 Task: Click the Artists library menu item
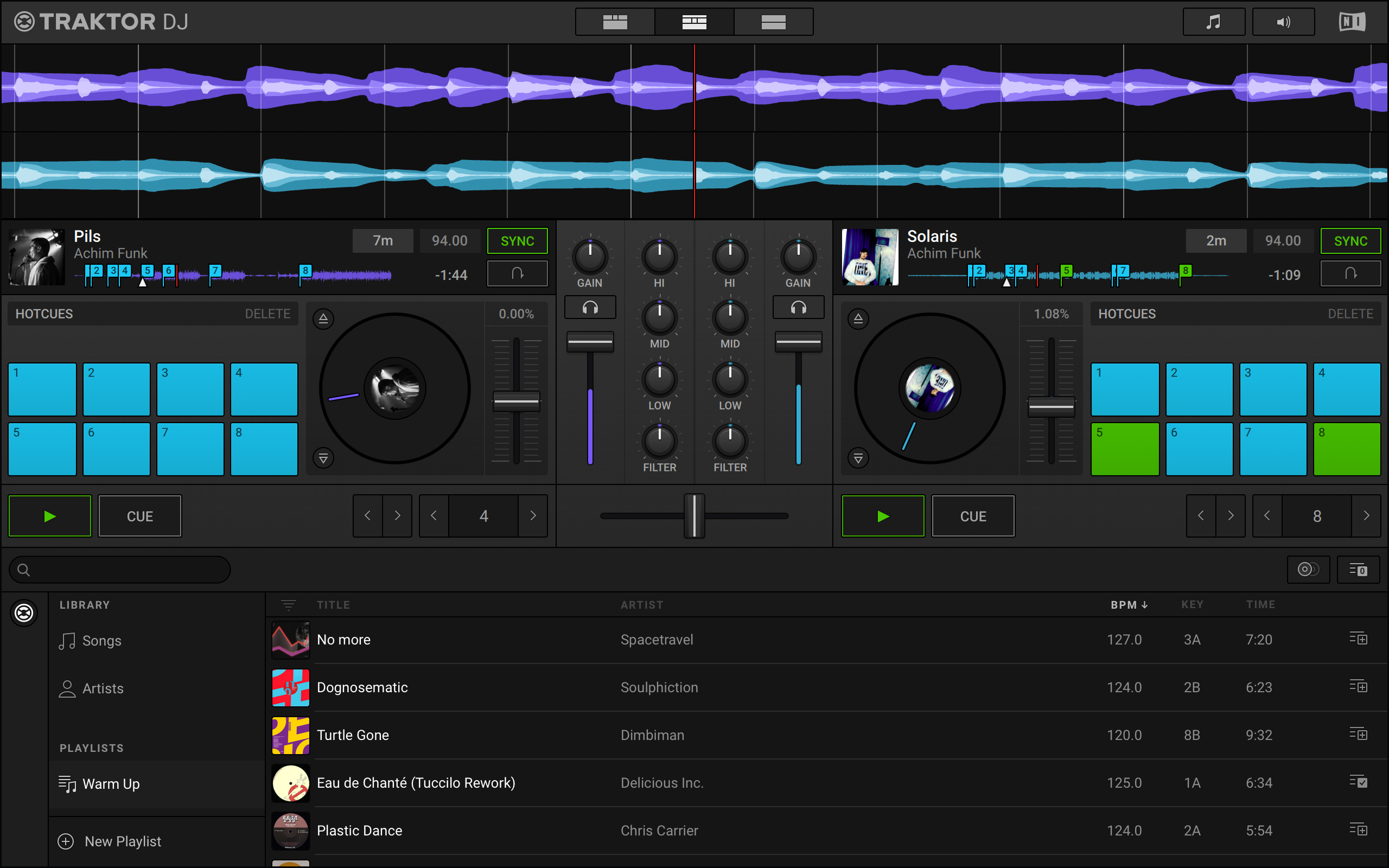(x=103, y=689)
